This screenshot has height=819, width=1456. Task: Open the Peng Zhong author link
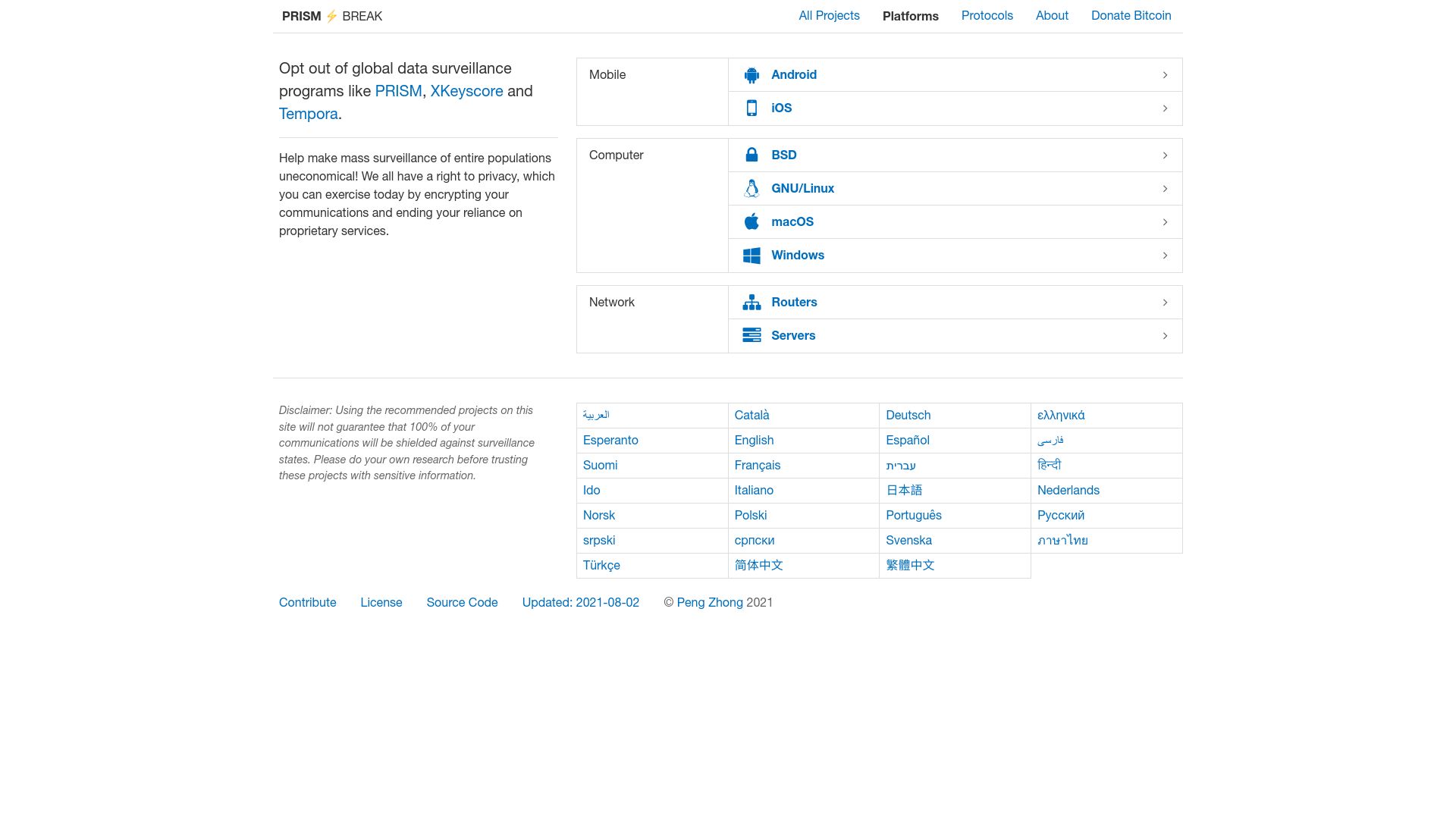pyautogui.click(x=709, y=603)
